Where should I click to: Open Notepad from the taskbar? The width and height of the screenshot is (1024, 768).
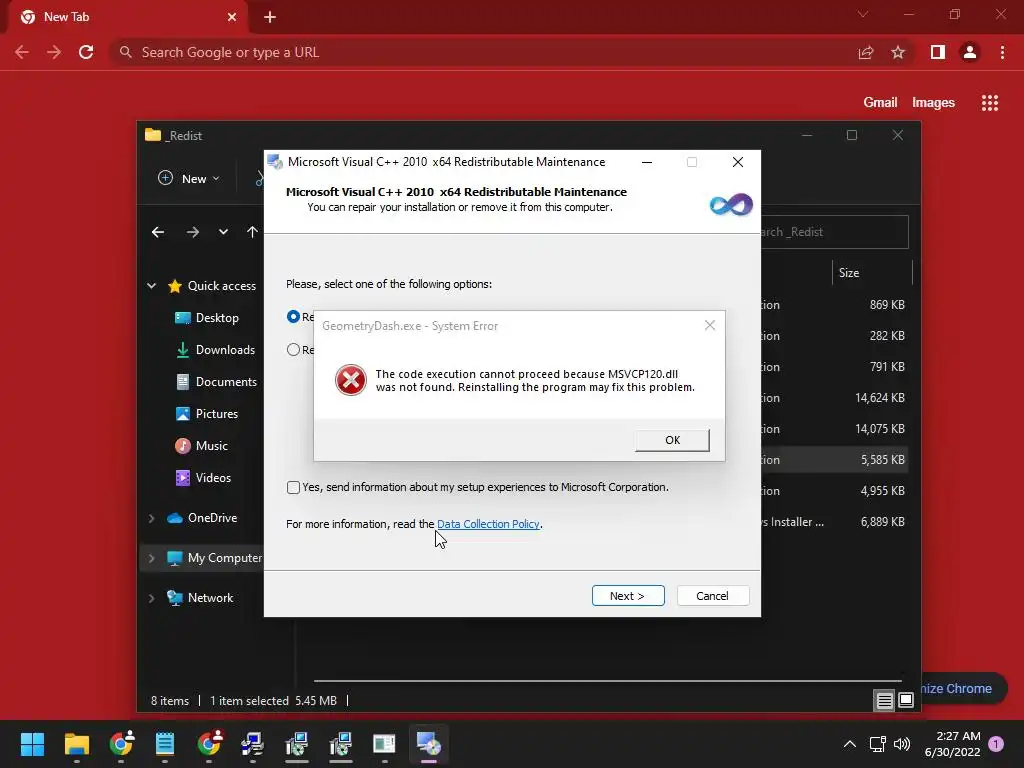165,744
